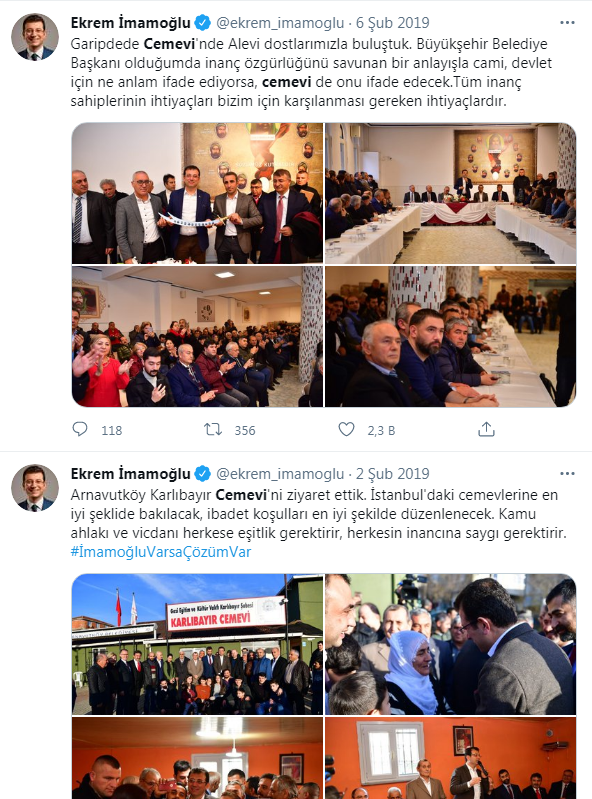Viewport: 592px width, 799px height.
Task: Like the Garipdede Cemevi tweet
Action: 346,430
